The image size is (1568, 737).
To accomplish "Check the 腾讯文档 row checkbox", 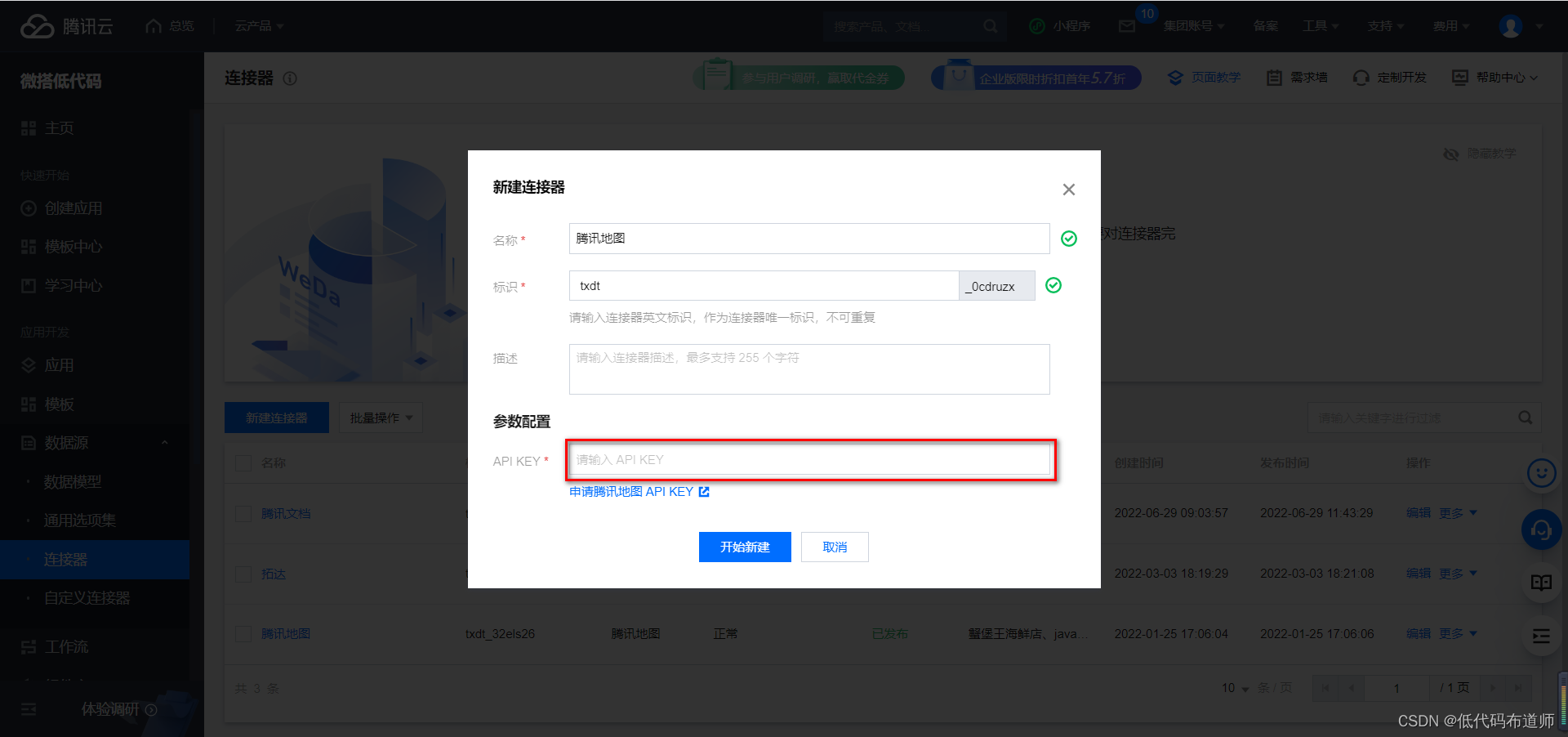I will (x=243, y=514).
